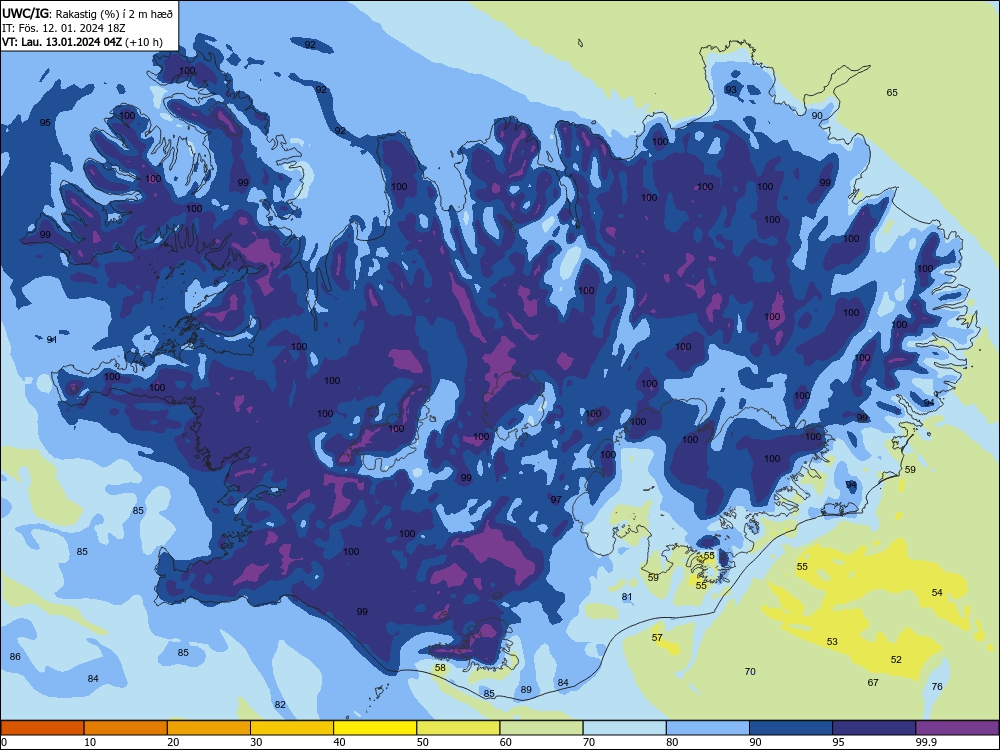The width and height of the screenshot is (1000, 750).
Task: Click the bright yellow 40–50 legend swatch
Action: click(x=375, y=728)
